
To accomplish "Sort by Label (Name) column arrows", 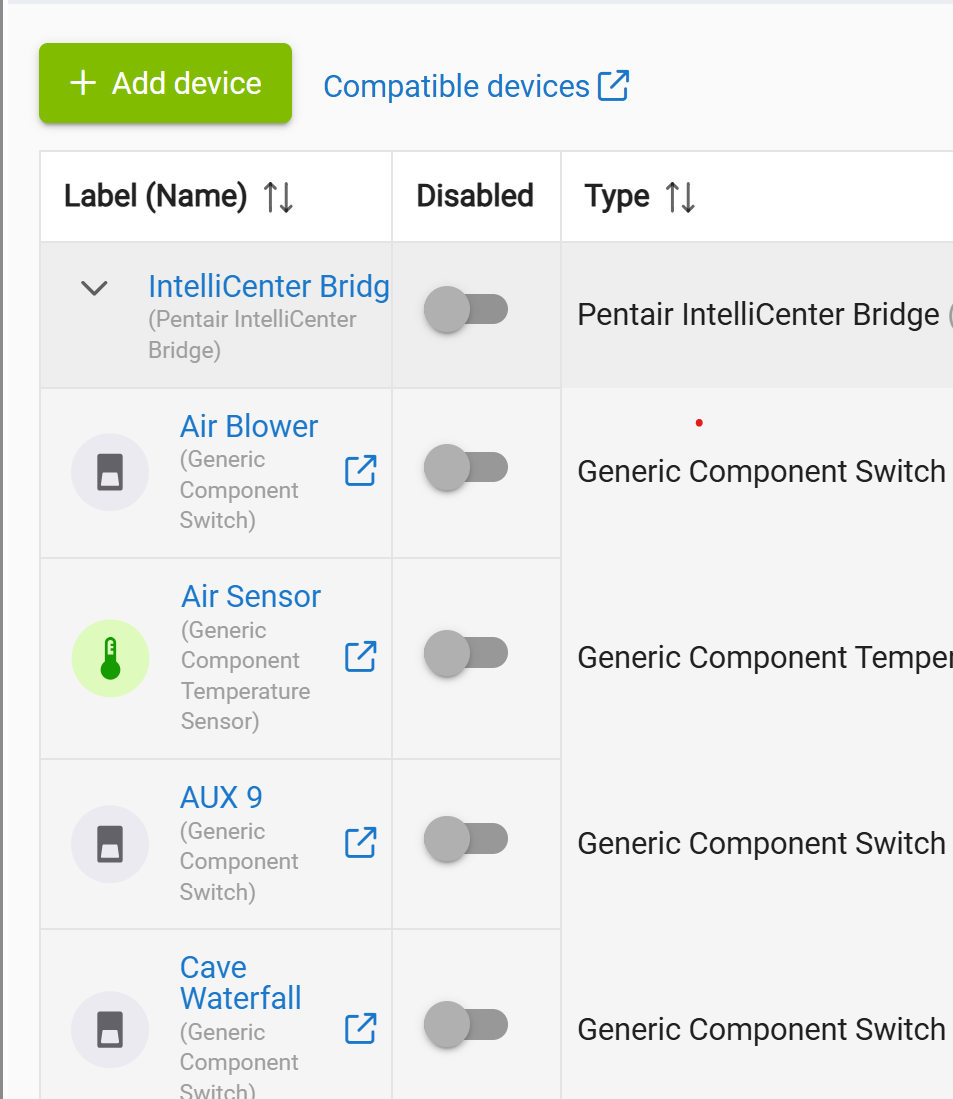I will point(278,197).
